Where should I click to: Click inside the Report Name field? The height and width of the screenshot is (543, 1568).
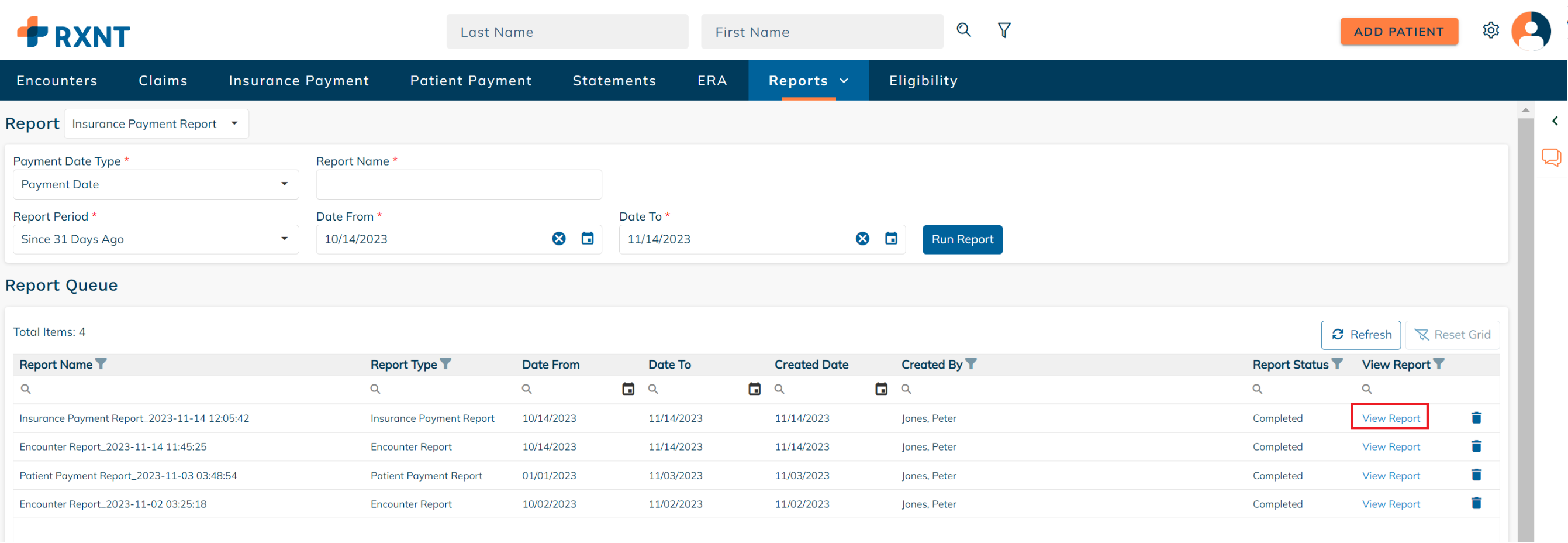coord(458,184)
